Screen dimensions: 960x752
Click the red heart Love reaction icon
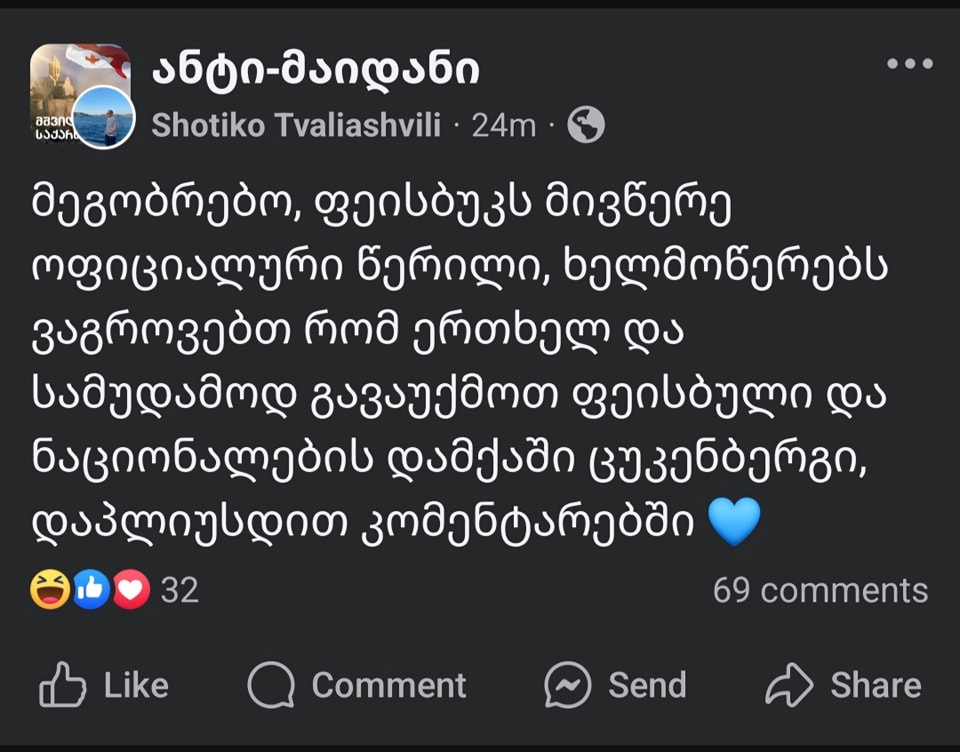(130, 590)
